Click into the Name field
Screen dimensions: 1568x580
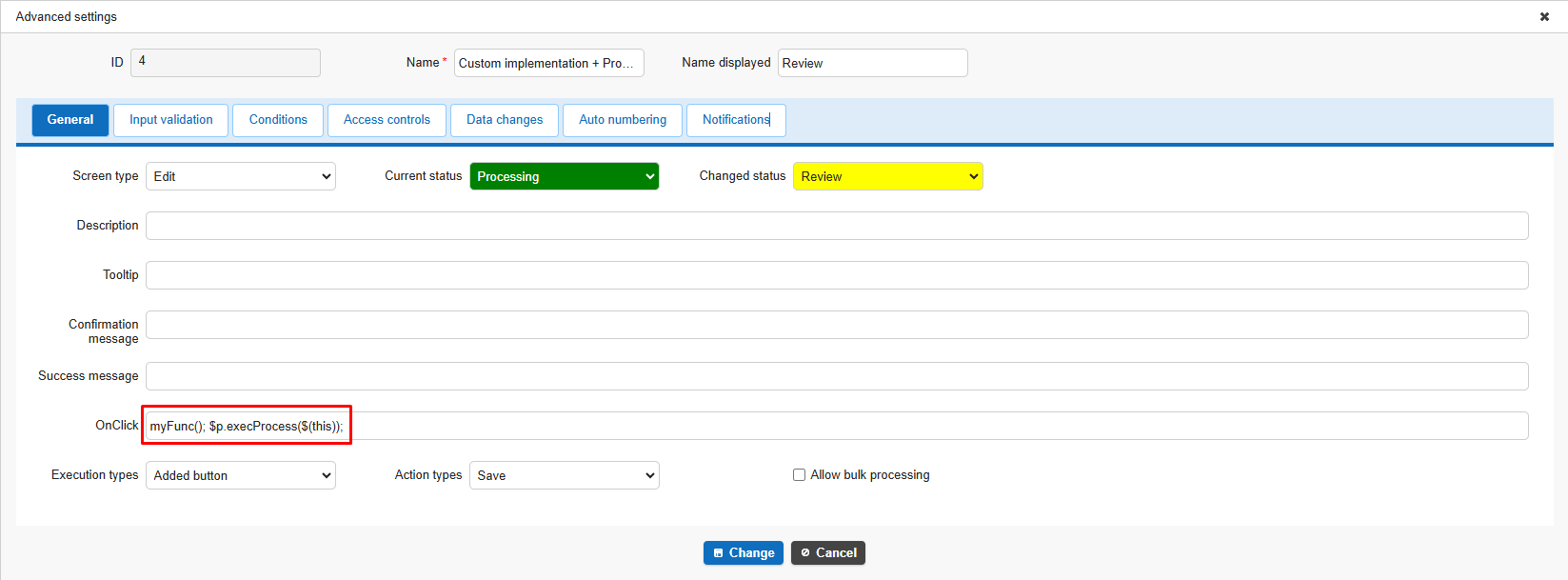549,63
